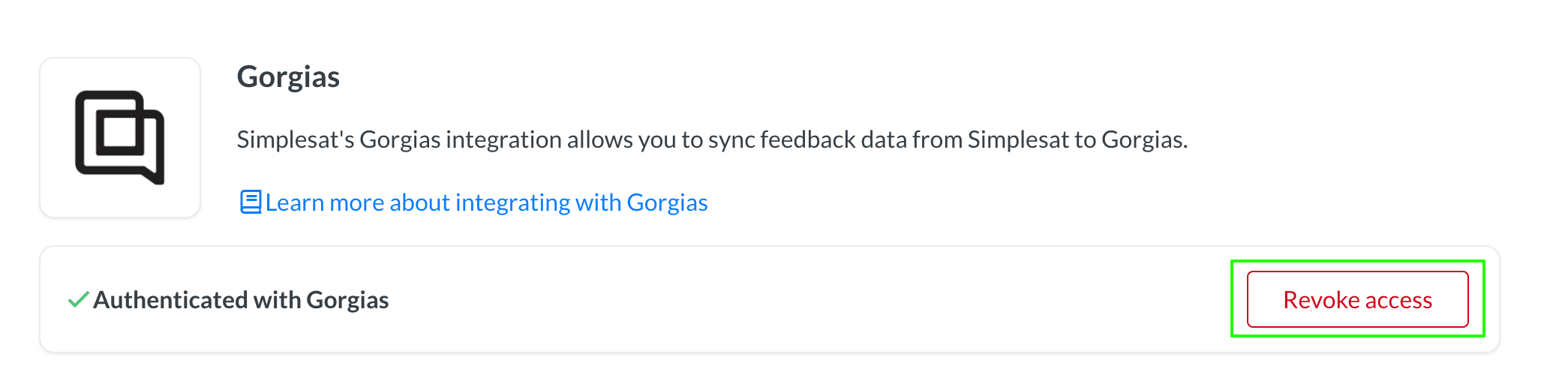
Task: Click the speech bubble tail of Gorgias logo
Action: [x=154, y=175]
